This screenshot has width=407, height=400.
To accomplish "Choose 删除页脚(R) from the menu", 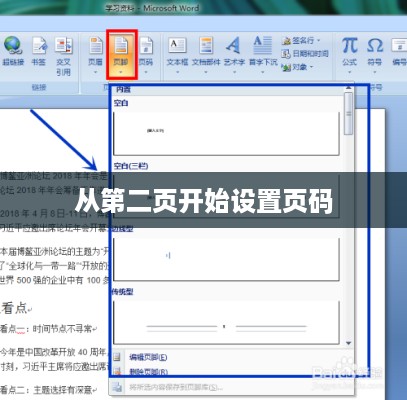I will (148, 372).
